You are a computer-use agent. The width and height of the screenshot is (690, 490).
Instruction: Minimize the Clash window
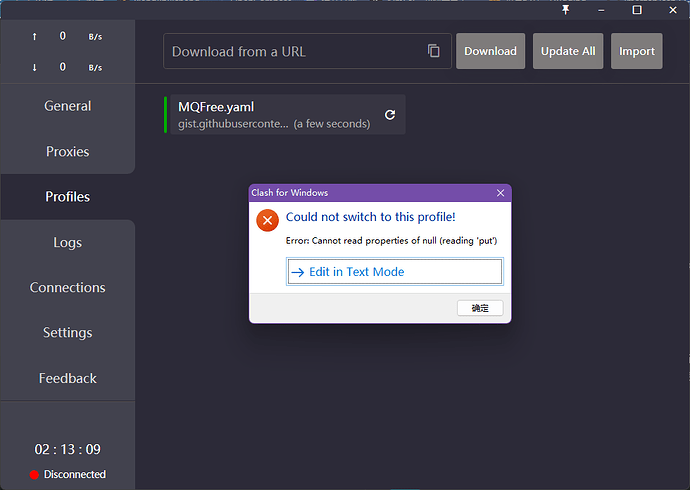click(x=601, y=10)
